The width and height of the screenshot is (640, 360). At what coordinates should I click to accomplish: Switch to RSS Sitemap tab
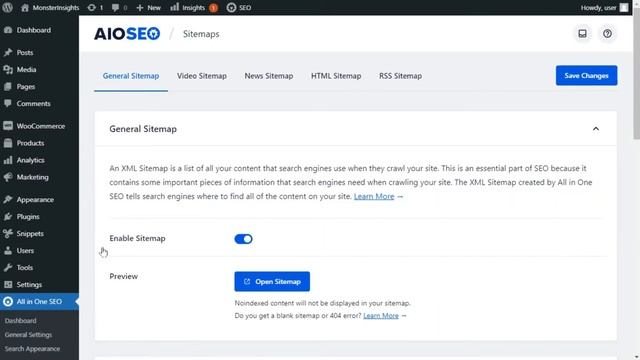(400, 76)
